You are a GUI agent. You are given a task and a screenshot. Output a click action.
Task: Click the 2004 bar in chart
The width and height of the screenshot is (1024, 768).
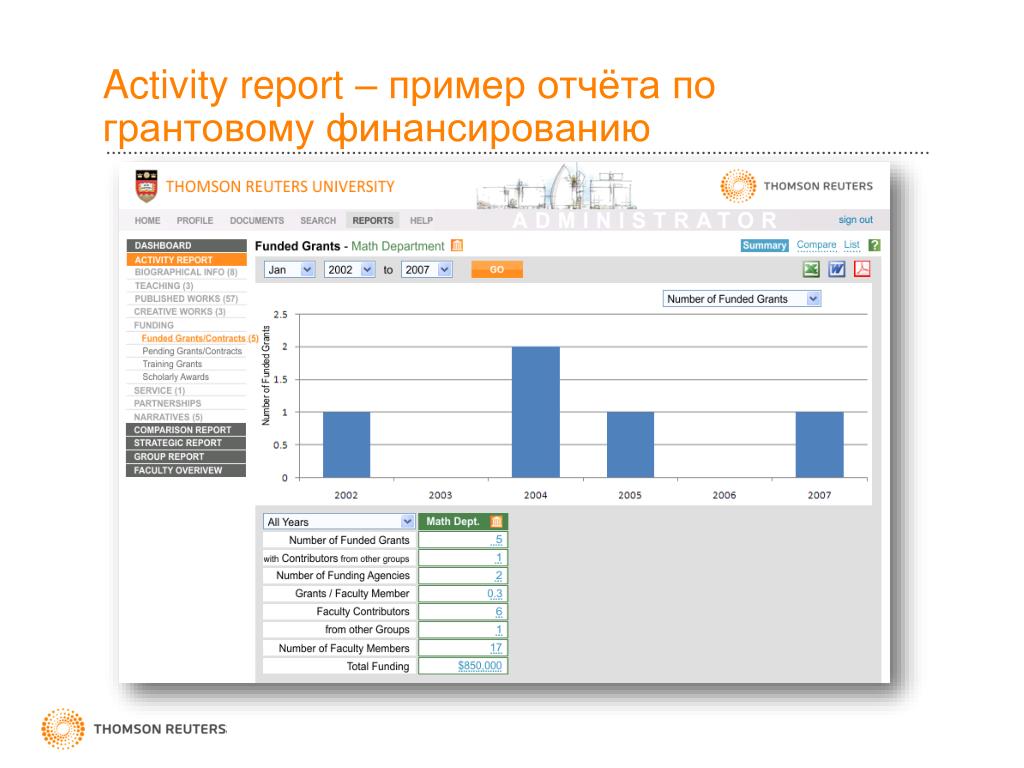536,412
